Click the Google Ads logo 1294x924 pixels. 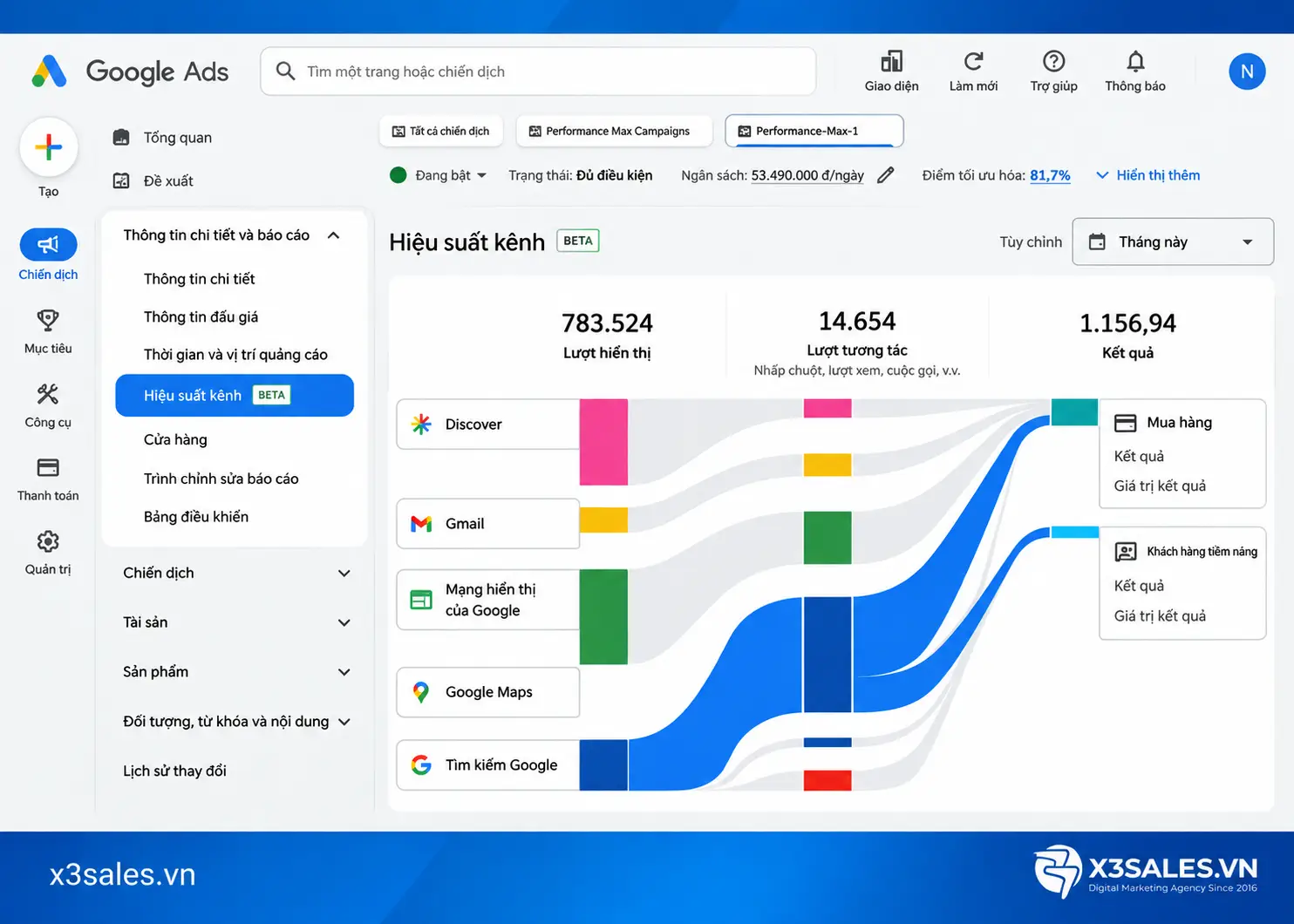[x=130, y=71]
